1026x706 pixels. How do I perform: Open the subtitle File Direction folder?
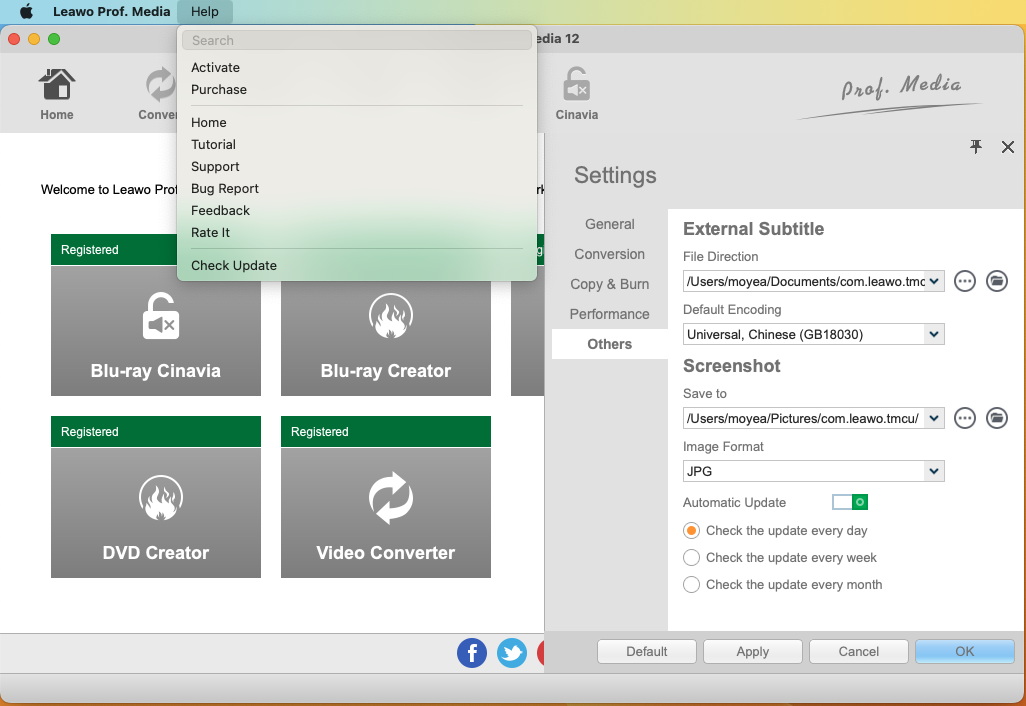click(x=997, y=281)
